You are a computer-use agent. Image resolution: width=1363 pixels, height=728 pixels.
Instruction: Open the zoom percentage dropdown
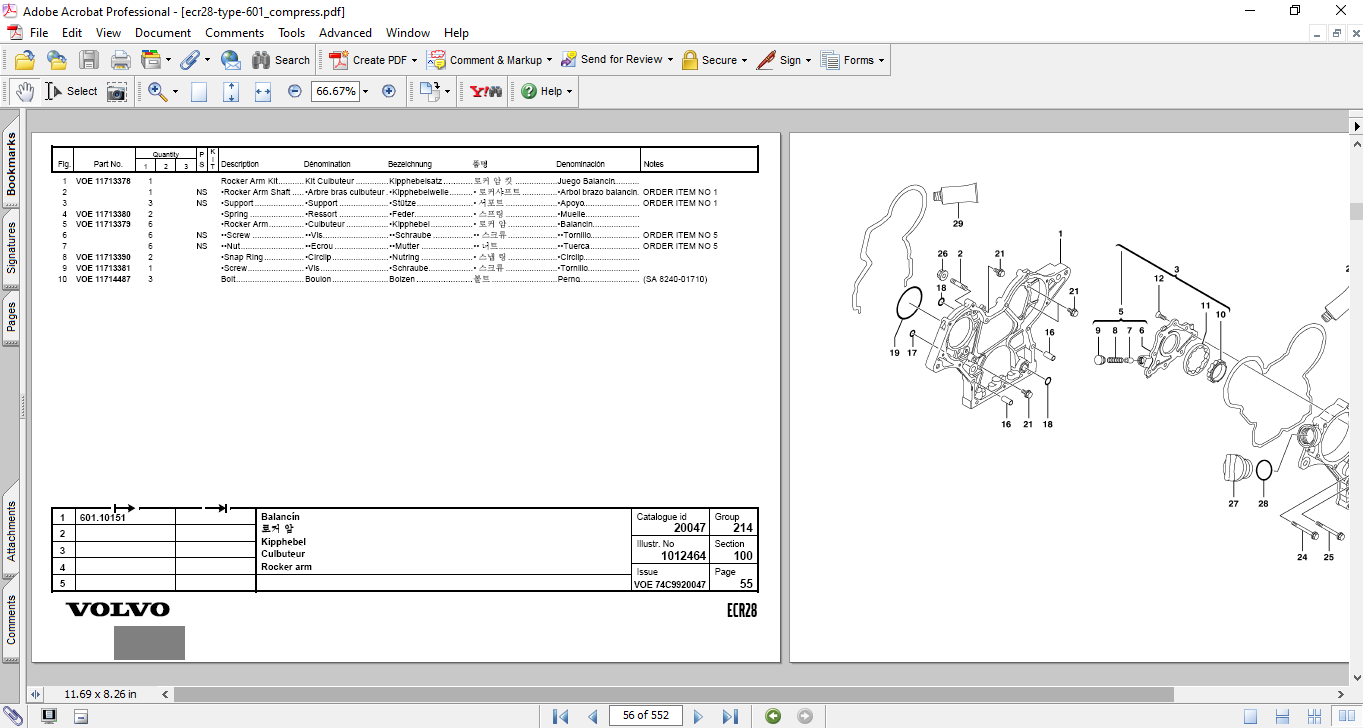365,91
